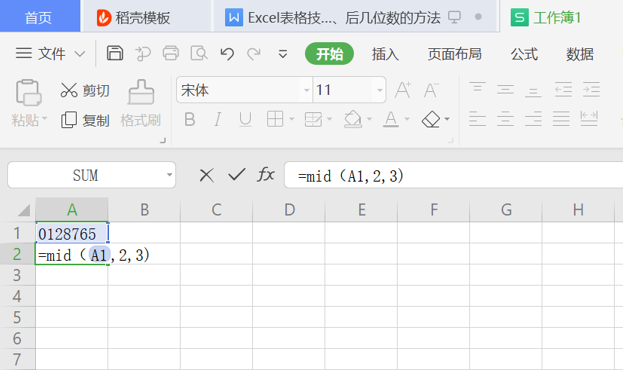
Task: Click the Fill Color bucket icon
Action: pyautogui.click(x=353, y=119)
